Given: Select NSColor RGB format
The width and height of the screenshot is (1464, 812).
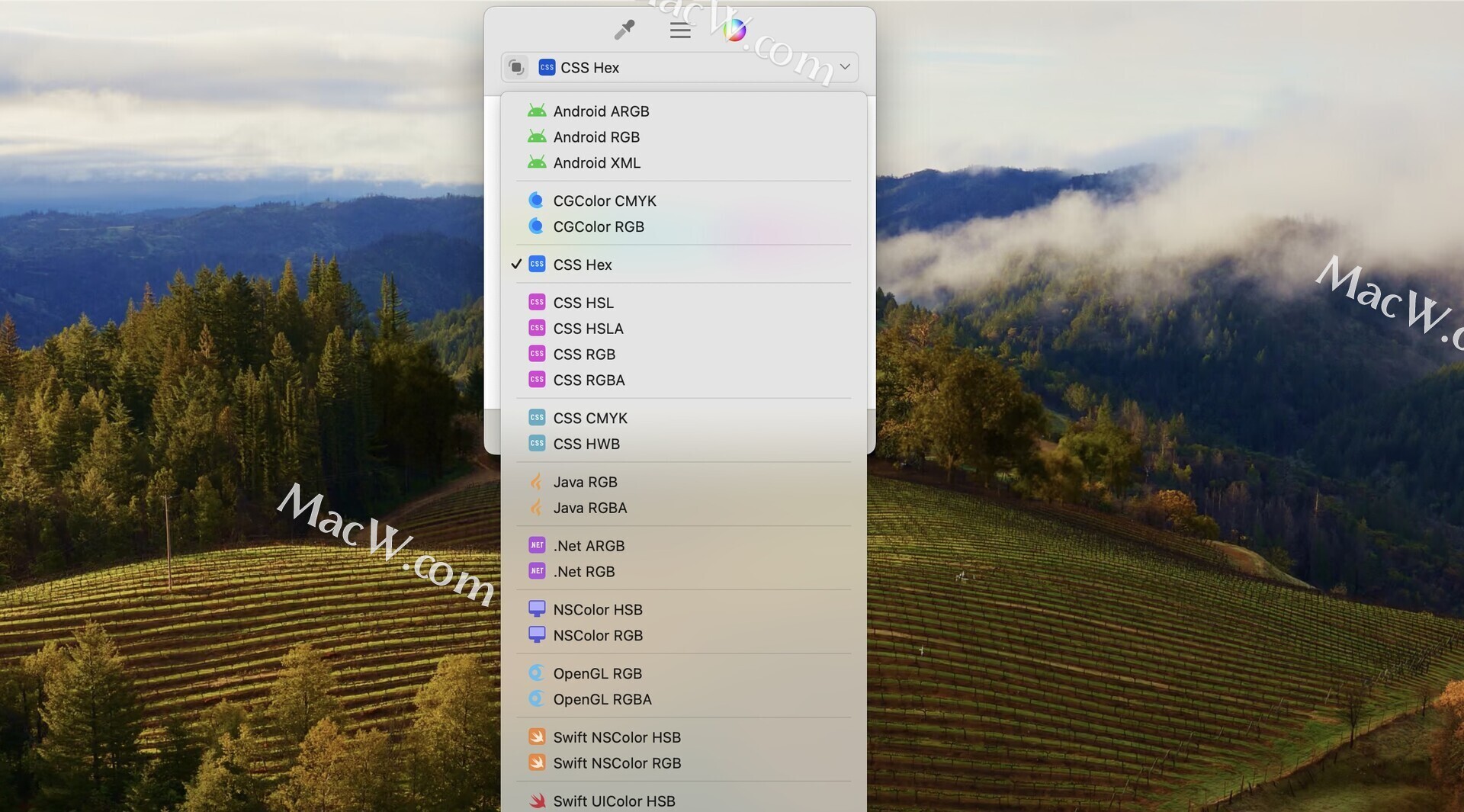Looking at the screenshot, I should coord(683,636).
